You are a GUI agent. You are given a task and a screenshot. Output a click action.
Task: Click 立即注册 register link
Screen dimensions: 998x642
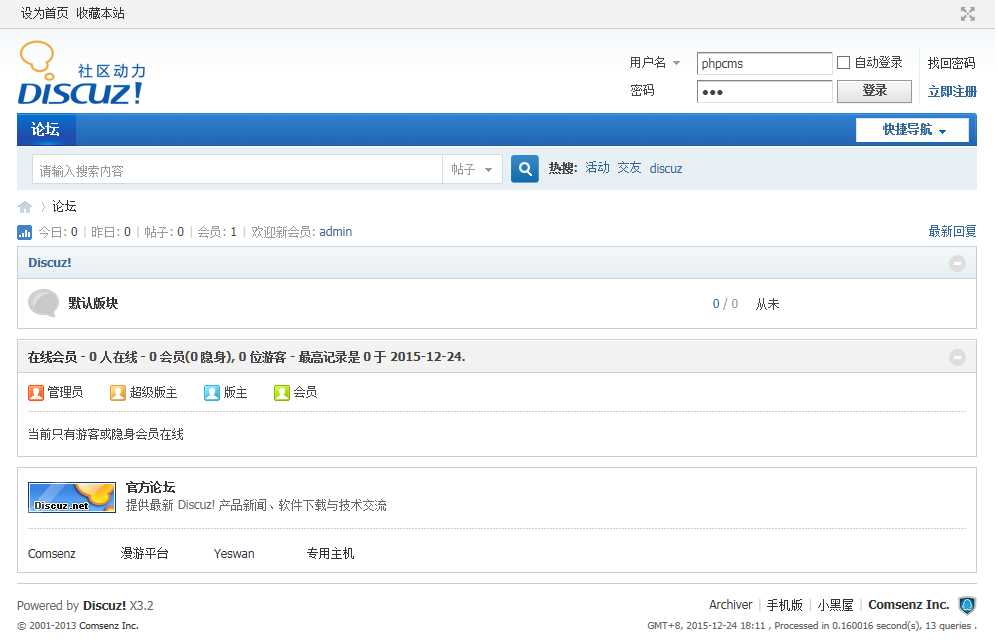952,92
